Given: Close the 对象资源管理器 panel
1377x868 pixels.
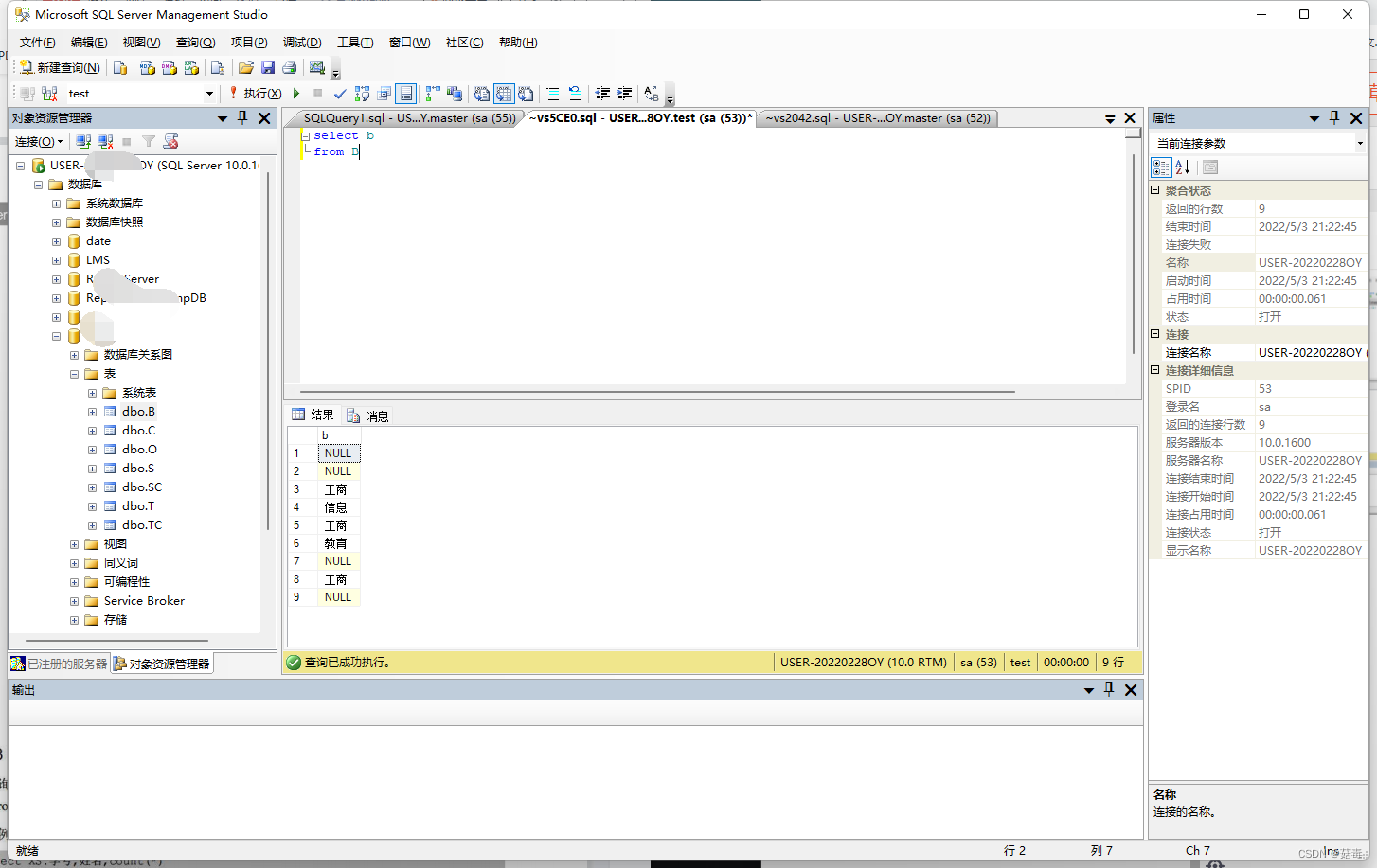Looking at the screenshot, I should pos(264,118).
